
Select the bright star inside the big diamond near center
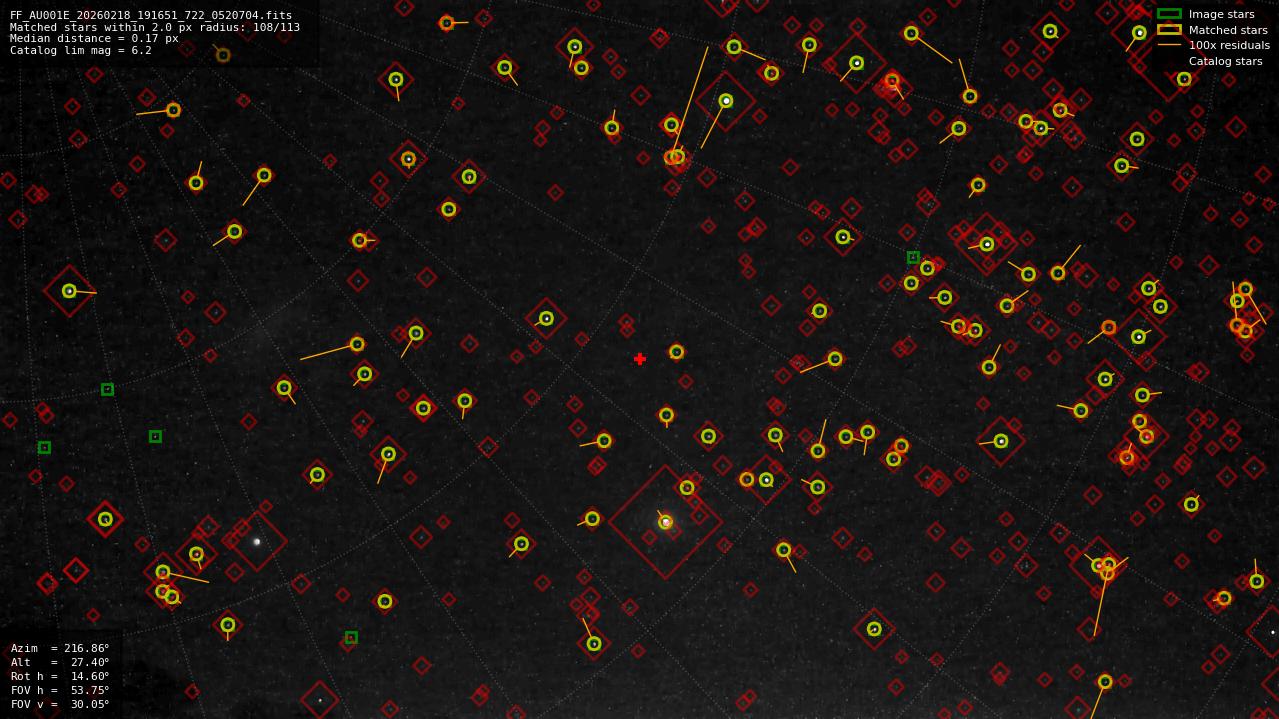pos(663,522)
